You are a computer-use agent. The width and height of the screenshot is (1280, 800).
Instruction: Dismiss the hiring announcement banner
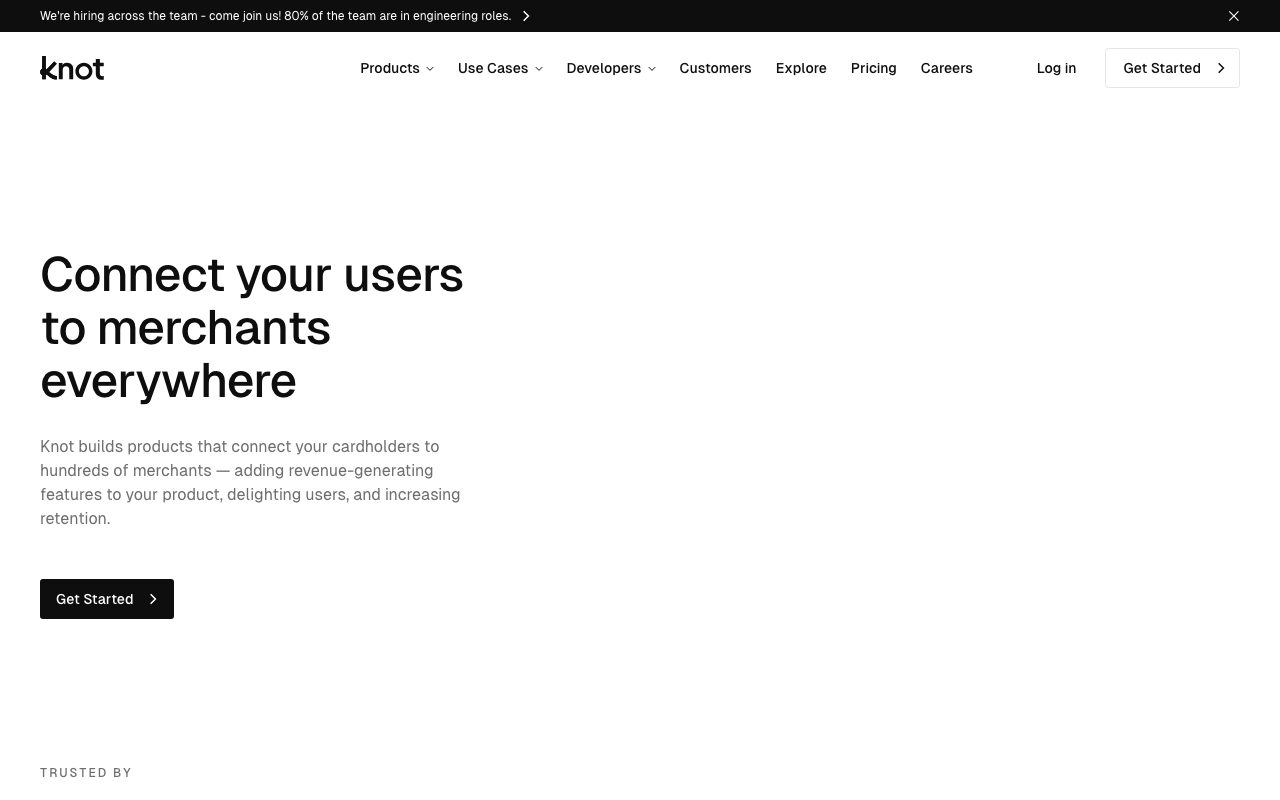(x=1233, y=16)
